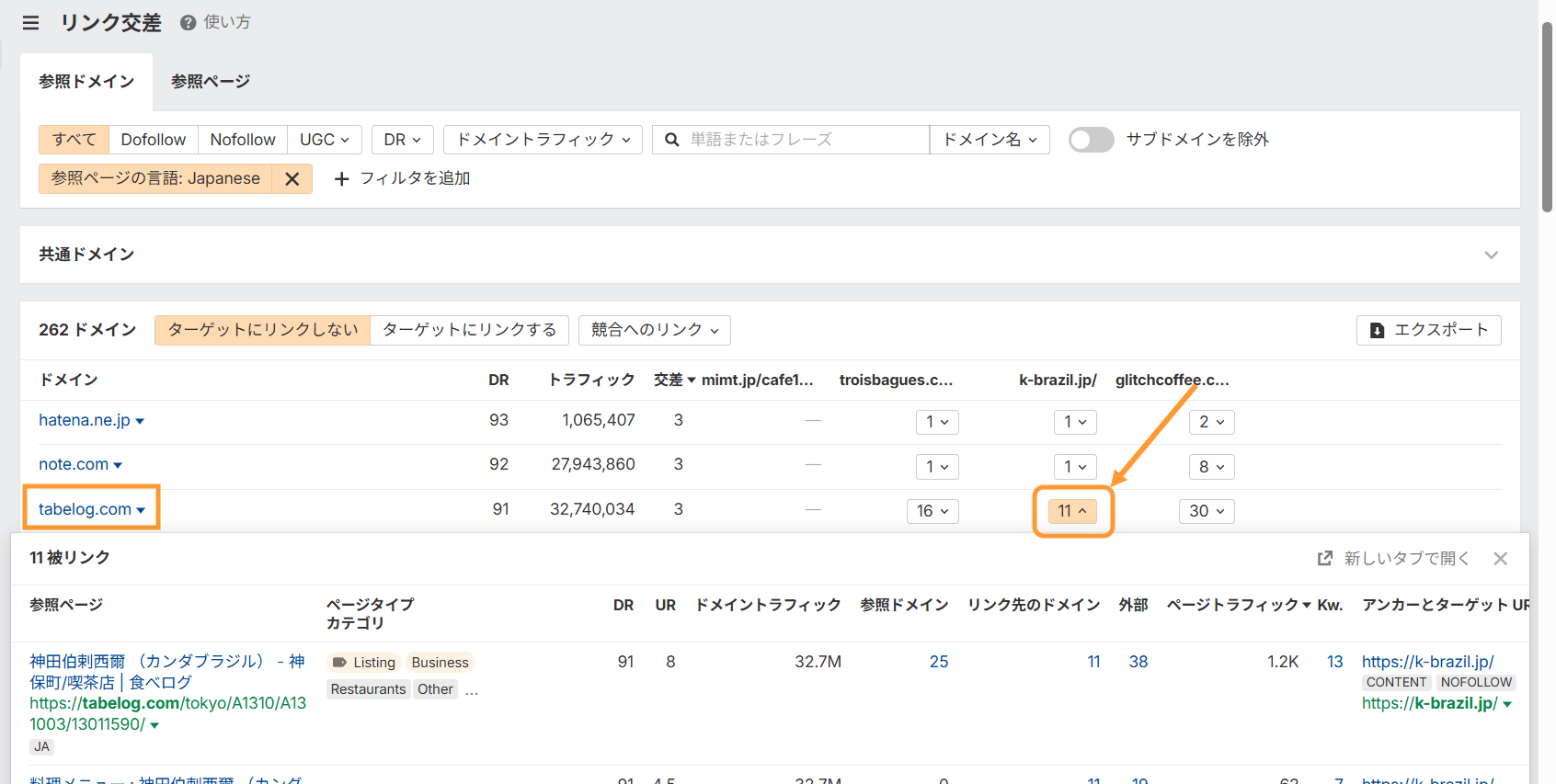Remove the Japanese language filter with X
This screenshot has height=784, width=1556.
click(x=292, y=179)
